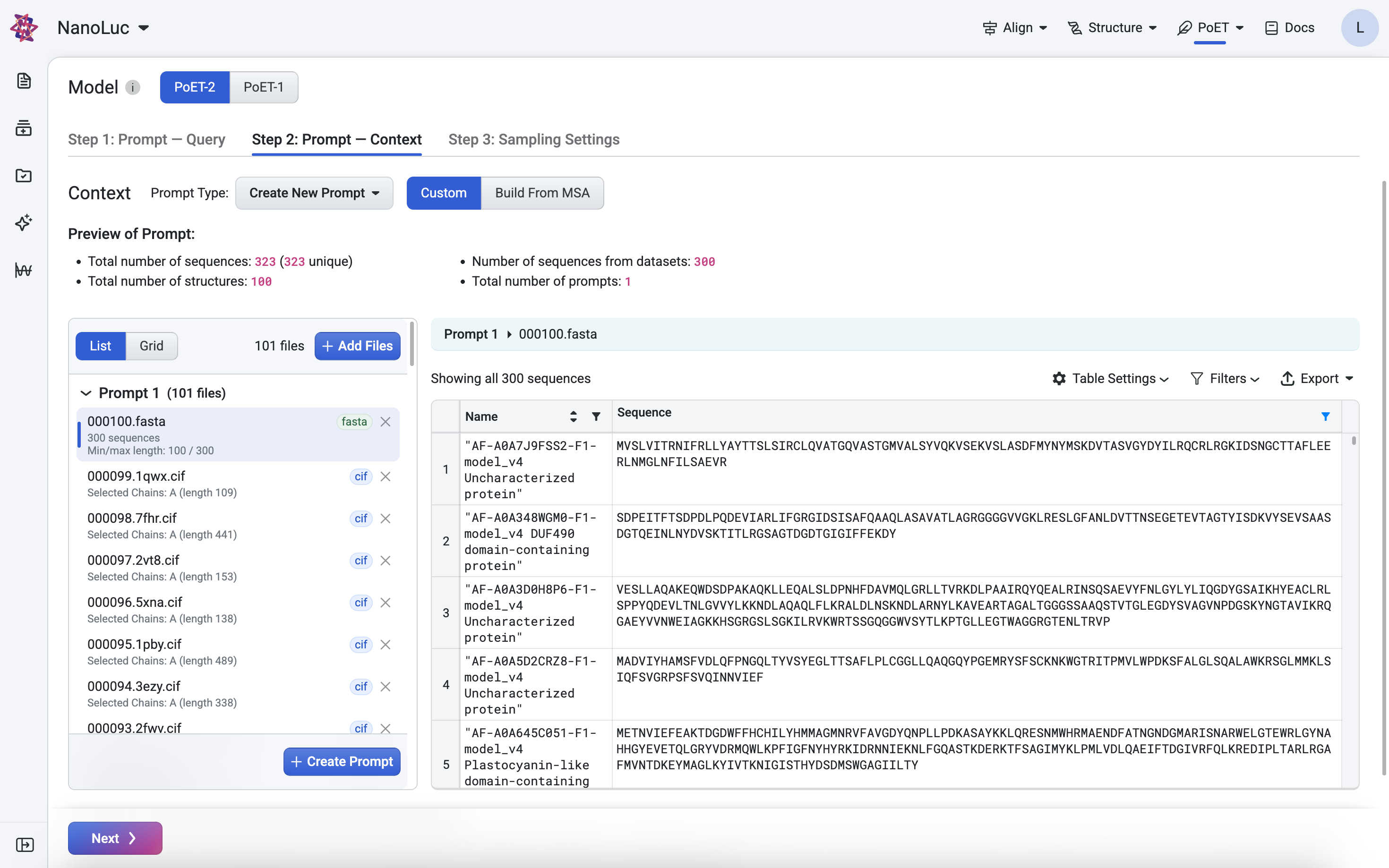Click the cif tag on 000096.5xna.cif
This screenshot has height=868, width=1389.
(x=360, y=603)
